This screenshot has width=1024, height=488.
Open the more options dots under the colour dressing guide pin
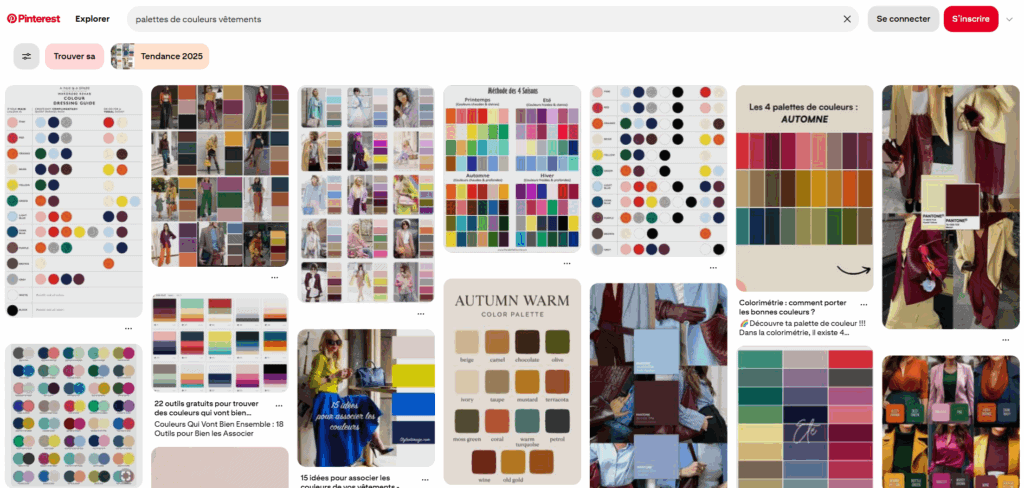pos(129,328)
